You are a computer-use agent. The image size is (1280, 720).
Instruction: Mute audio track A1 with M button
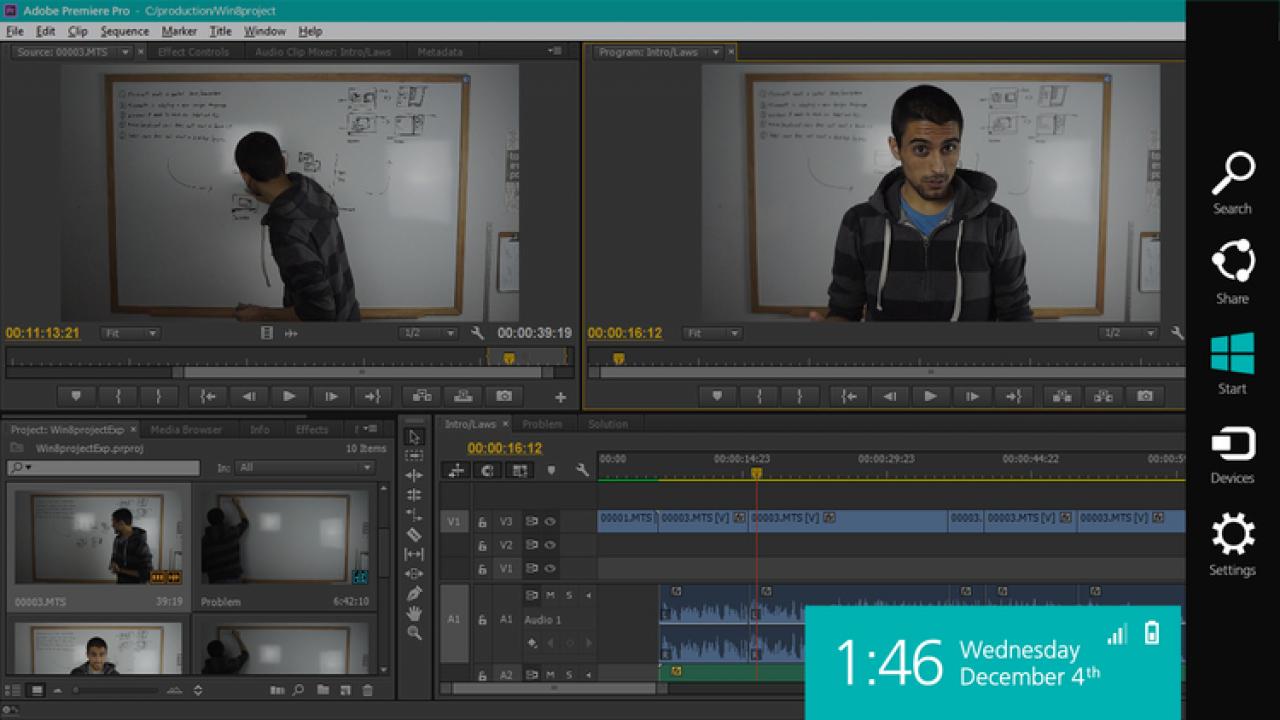[x=550, y=595]
